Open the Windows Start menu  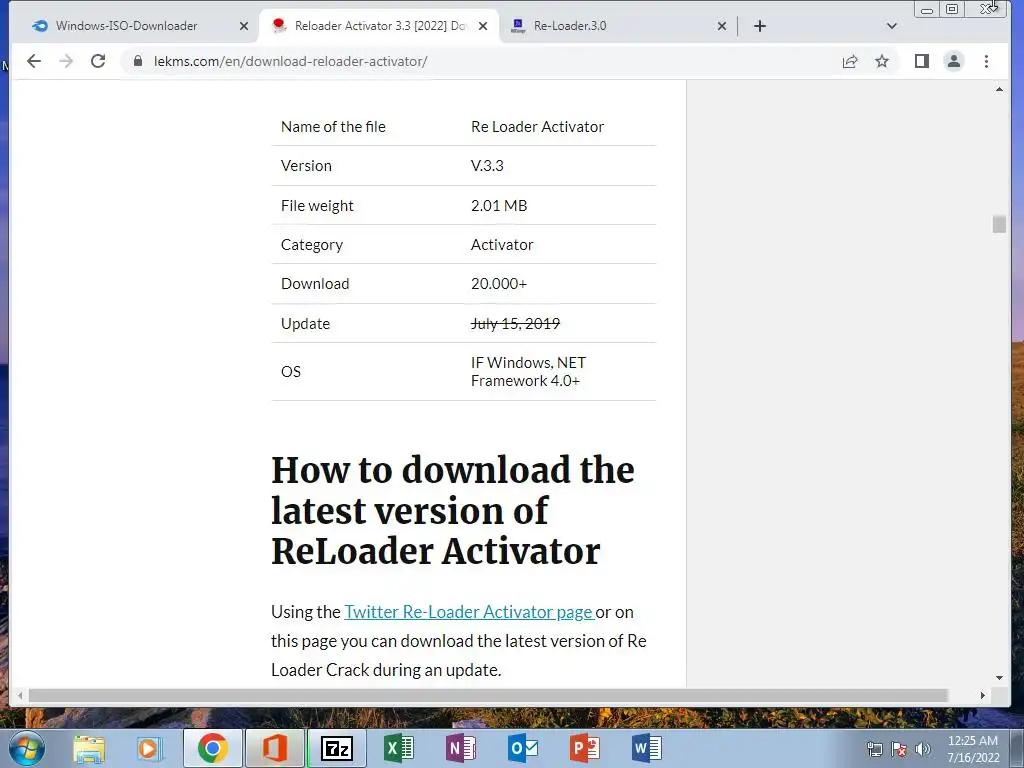[x=26, y=748]
